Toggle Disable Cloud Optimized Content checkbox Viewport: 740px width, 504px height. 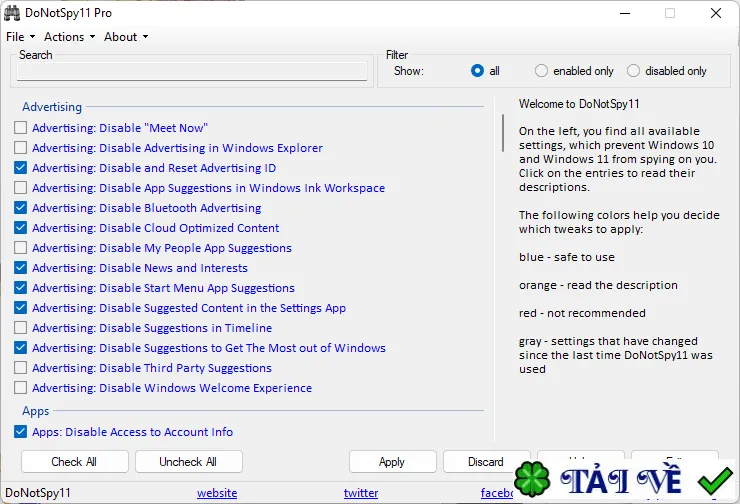[x=20, y=227]
